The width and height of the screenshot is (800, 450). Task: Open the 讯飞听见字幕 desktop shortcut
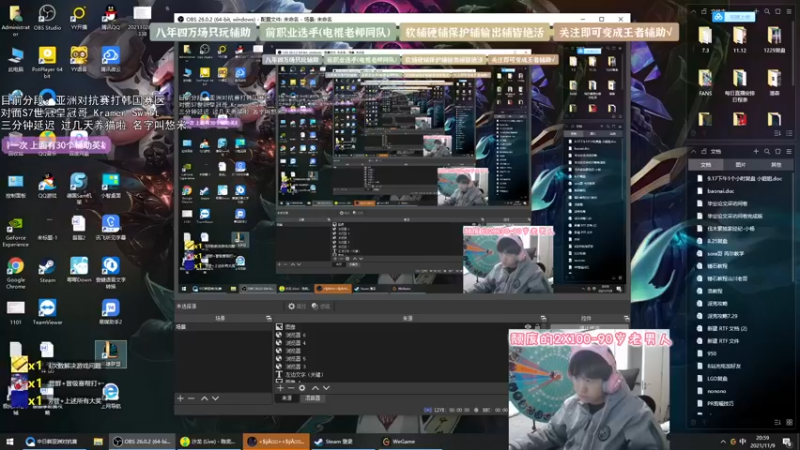click(x=110, y=228)
